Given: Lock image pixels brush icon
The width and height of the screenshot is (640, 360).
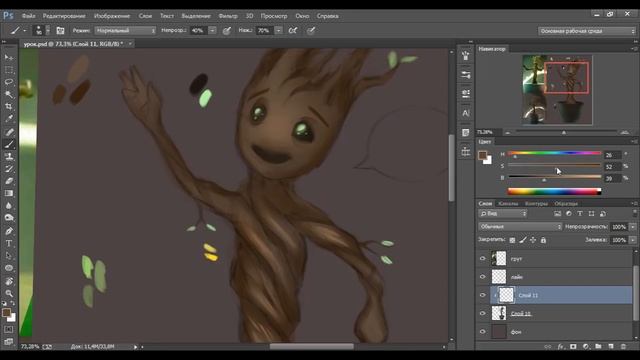Looking at the screenshot, I should [523, 240].
